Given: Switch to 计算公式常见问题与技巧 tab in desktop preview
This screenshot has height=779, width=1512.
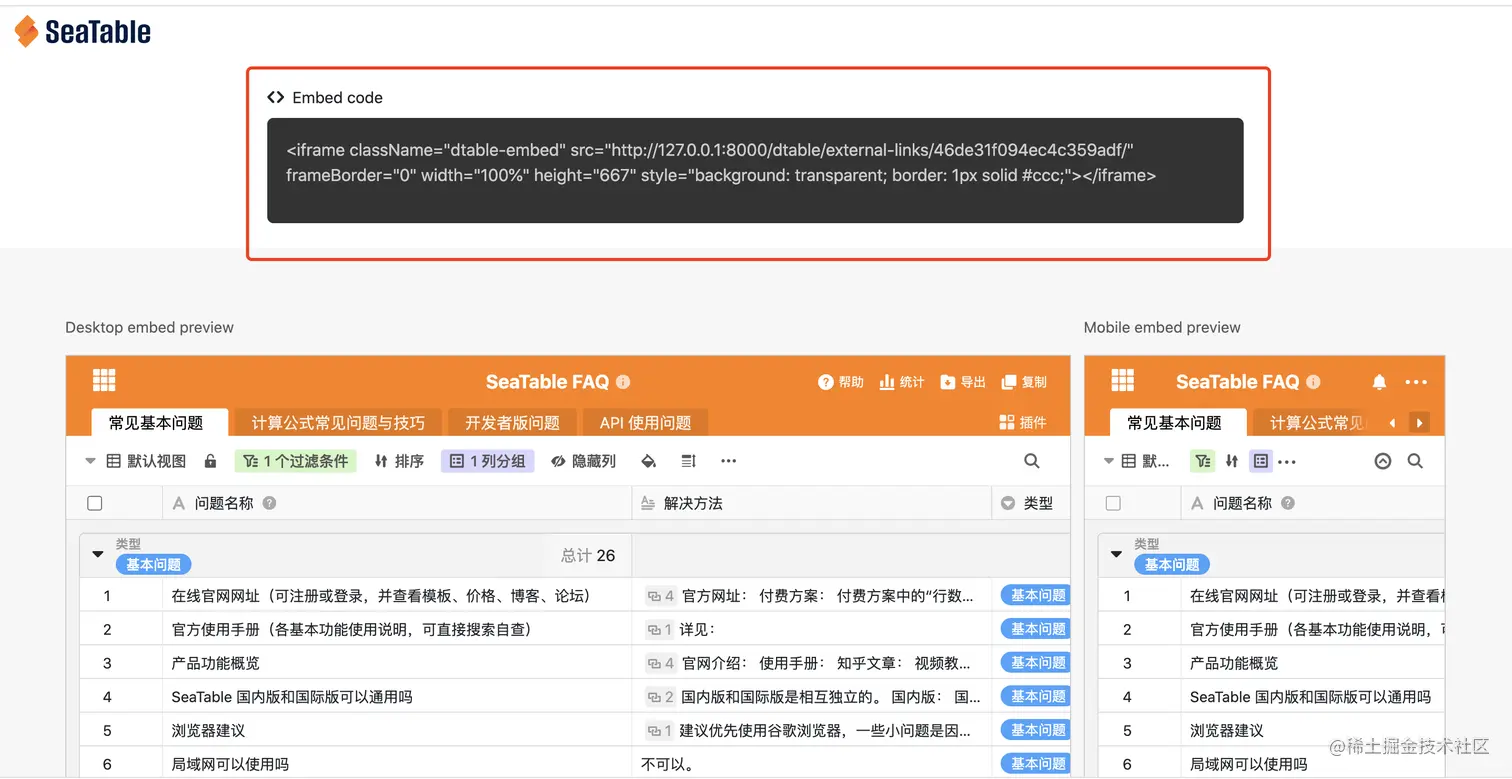Looking at the screenshot, I should pyautogui.click(x=338, y=422).
